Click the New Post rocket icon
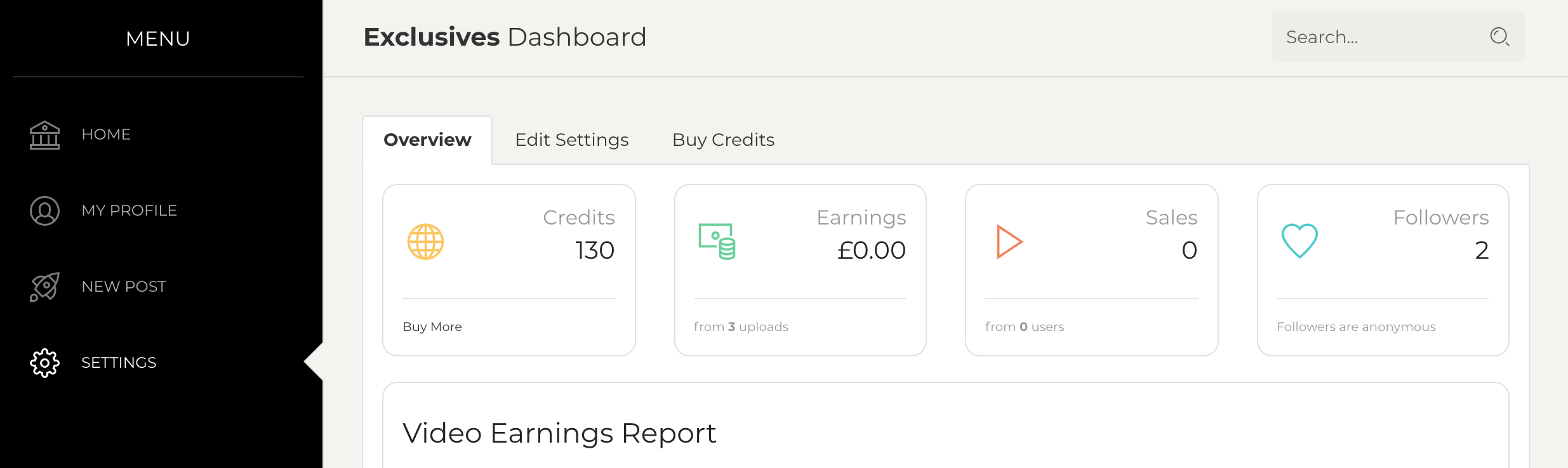 tap(44, 287)
